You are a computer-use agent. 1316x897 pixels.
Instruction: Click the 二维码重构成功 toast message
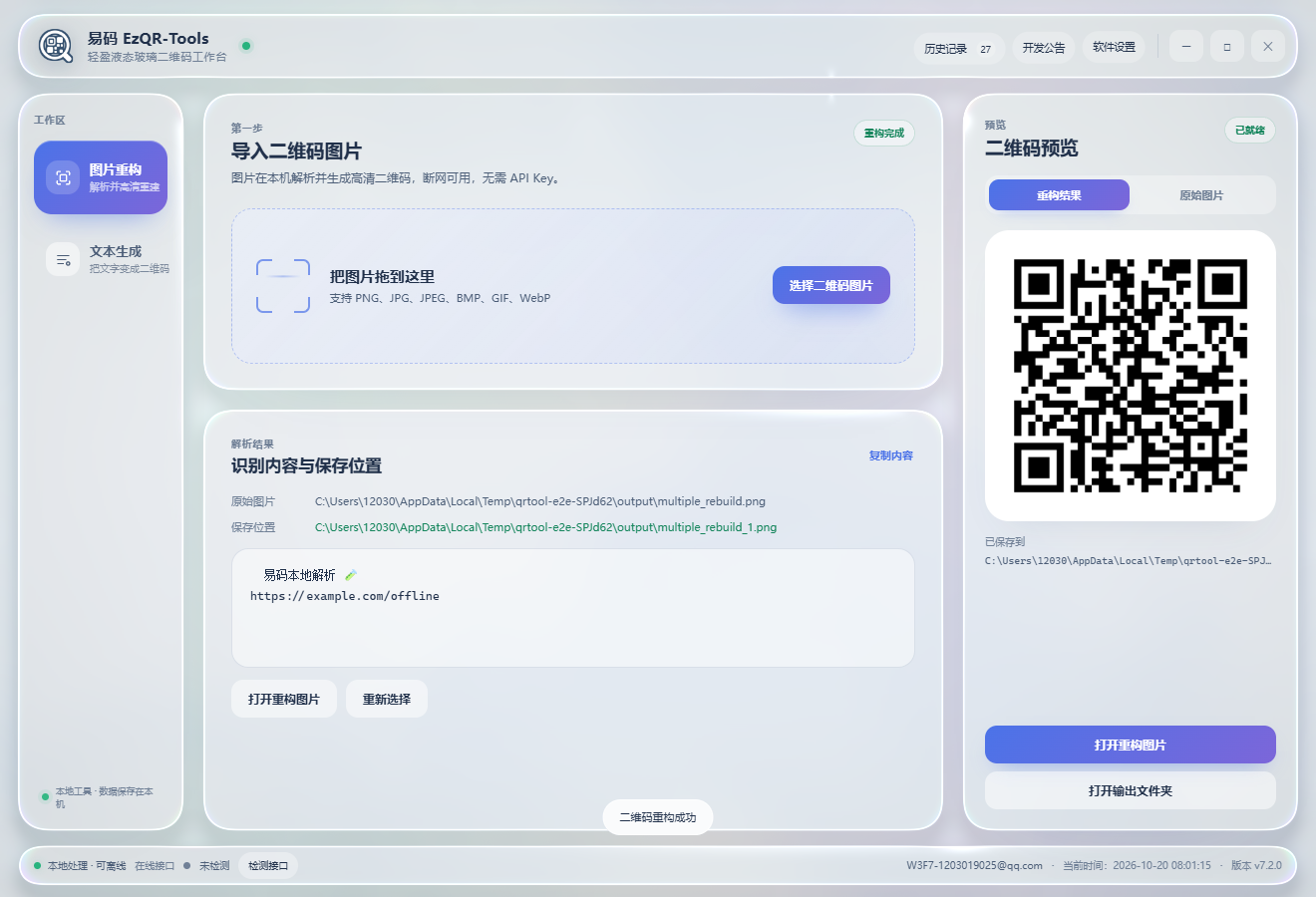[658, 817]
